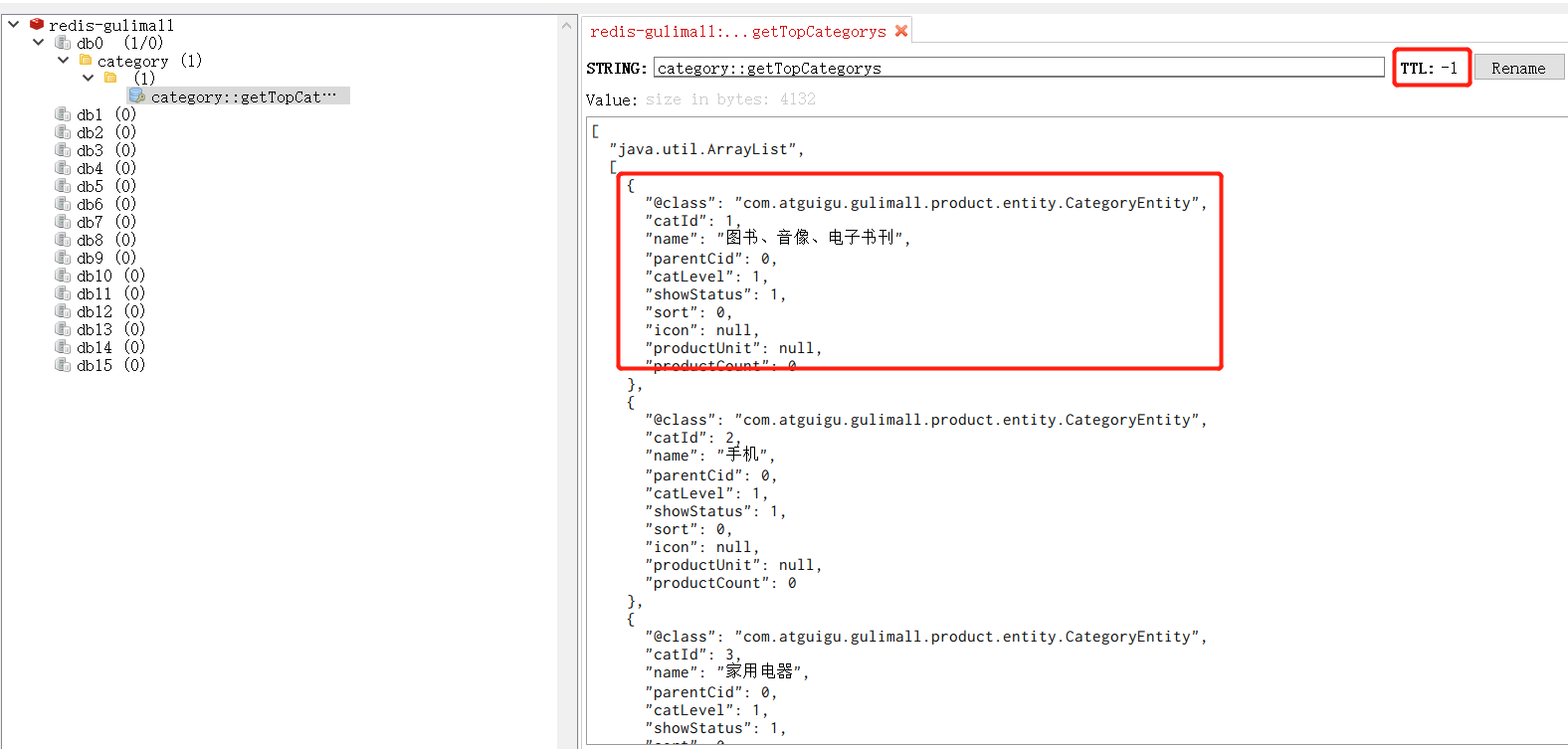
Task: Click the scroll-up arrow of tree panel
Action: [567, 25]
